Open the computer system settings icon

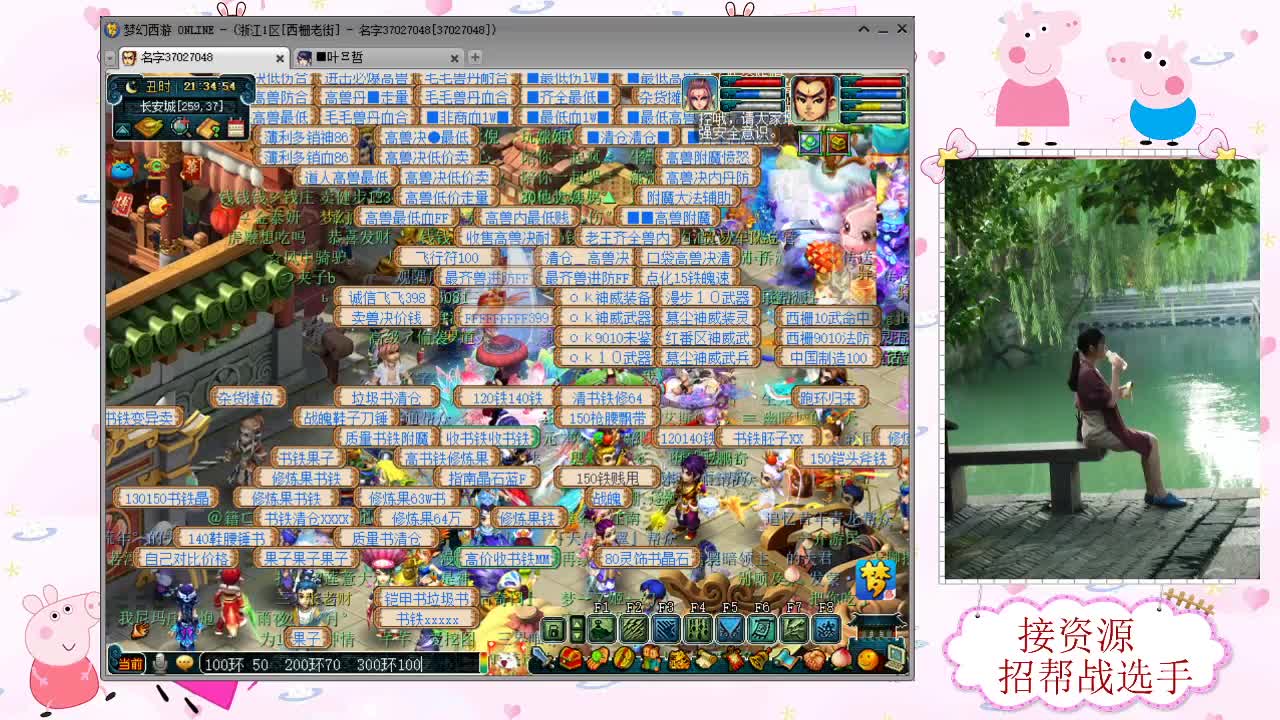896,658
